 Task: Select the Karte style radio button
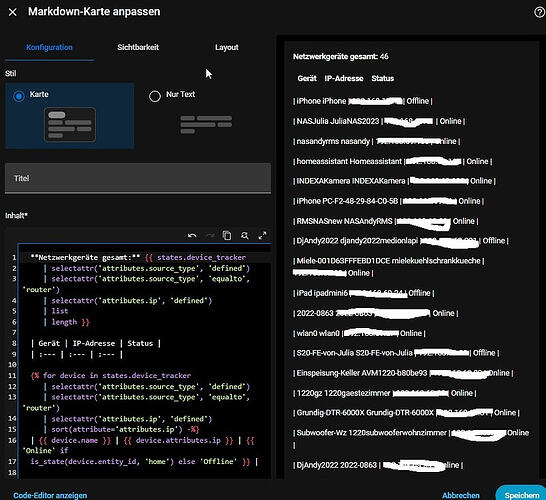point(19,96)
